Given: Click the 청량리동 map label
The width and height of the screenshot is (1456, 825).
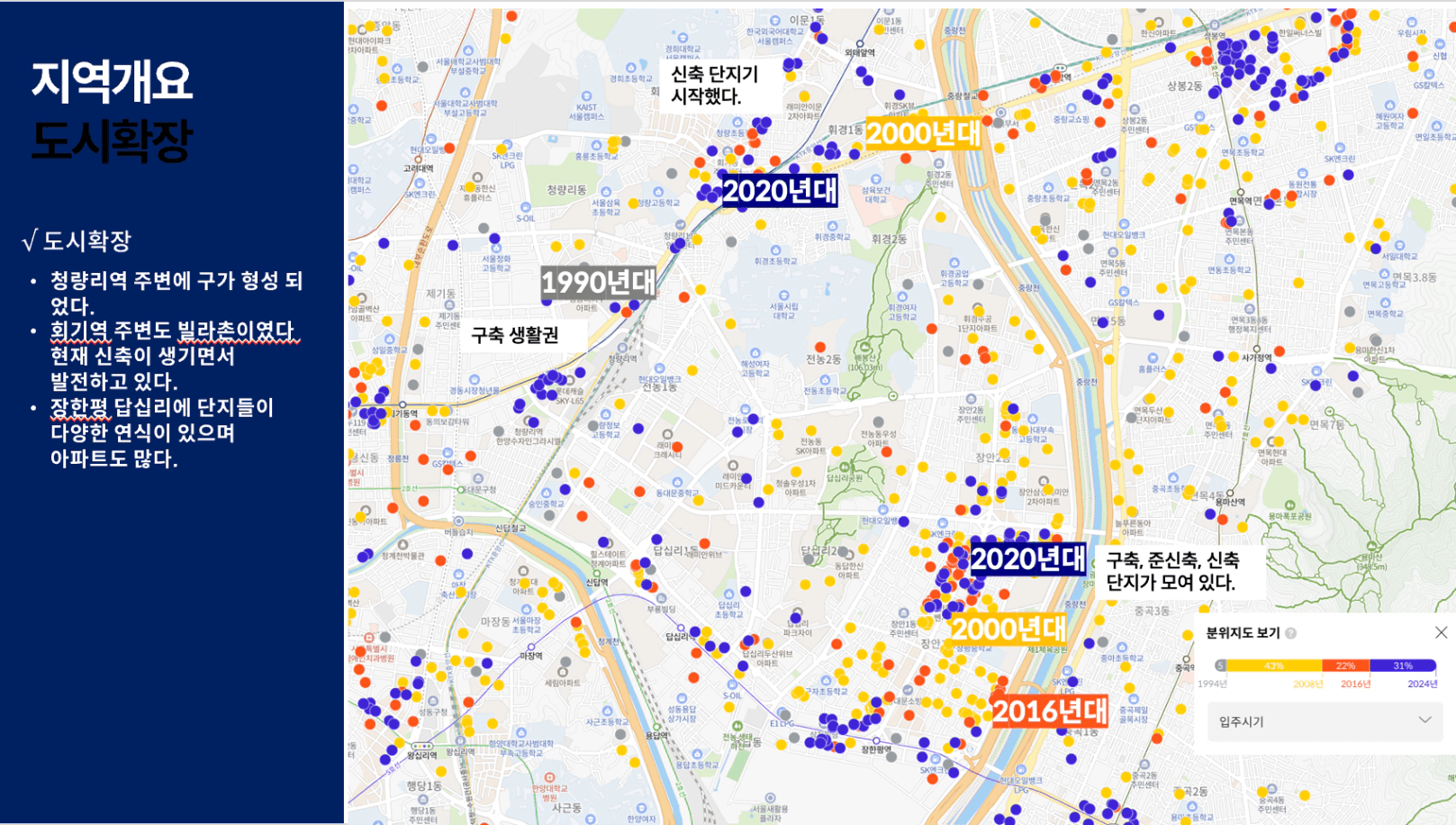Looking at the screenshot, I should point(566,189).
